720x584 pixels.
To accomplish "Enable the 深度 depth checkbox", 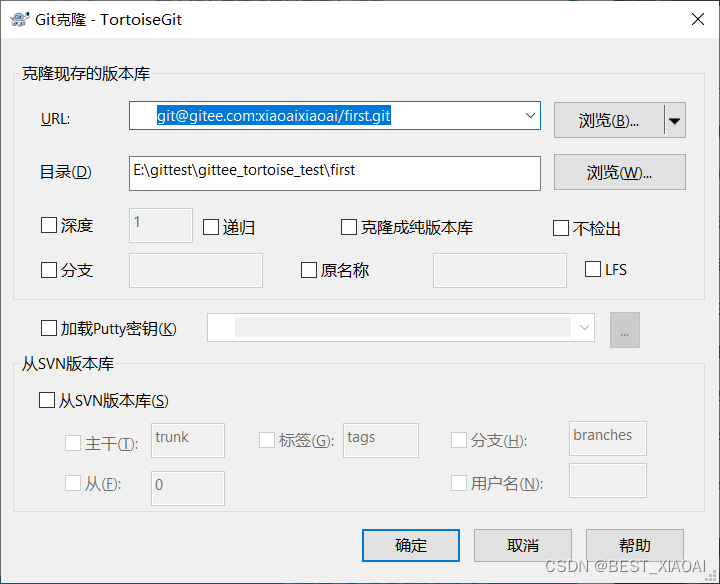I will tap(49, 225).
